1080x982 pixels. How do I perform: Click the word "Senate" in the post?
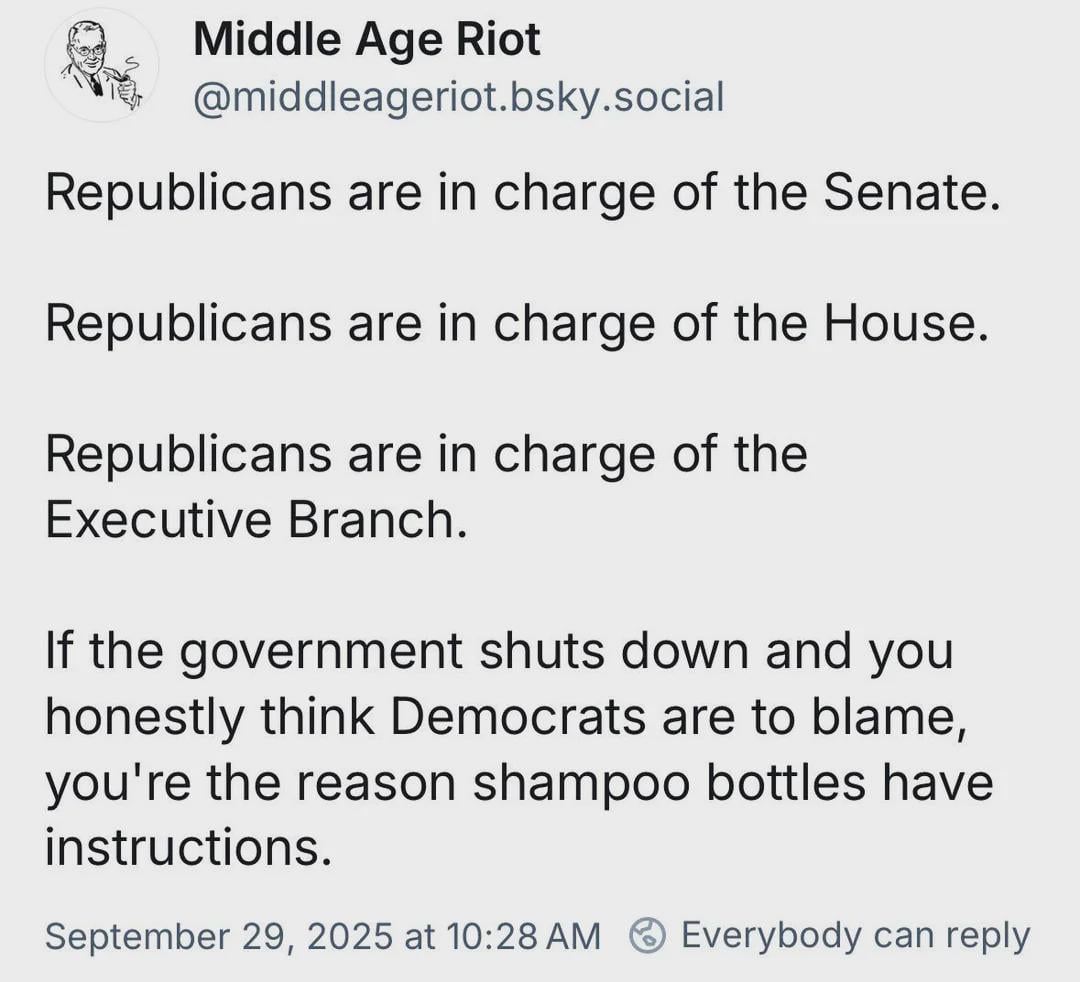click(910, 193)
